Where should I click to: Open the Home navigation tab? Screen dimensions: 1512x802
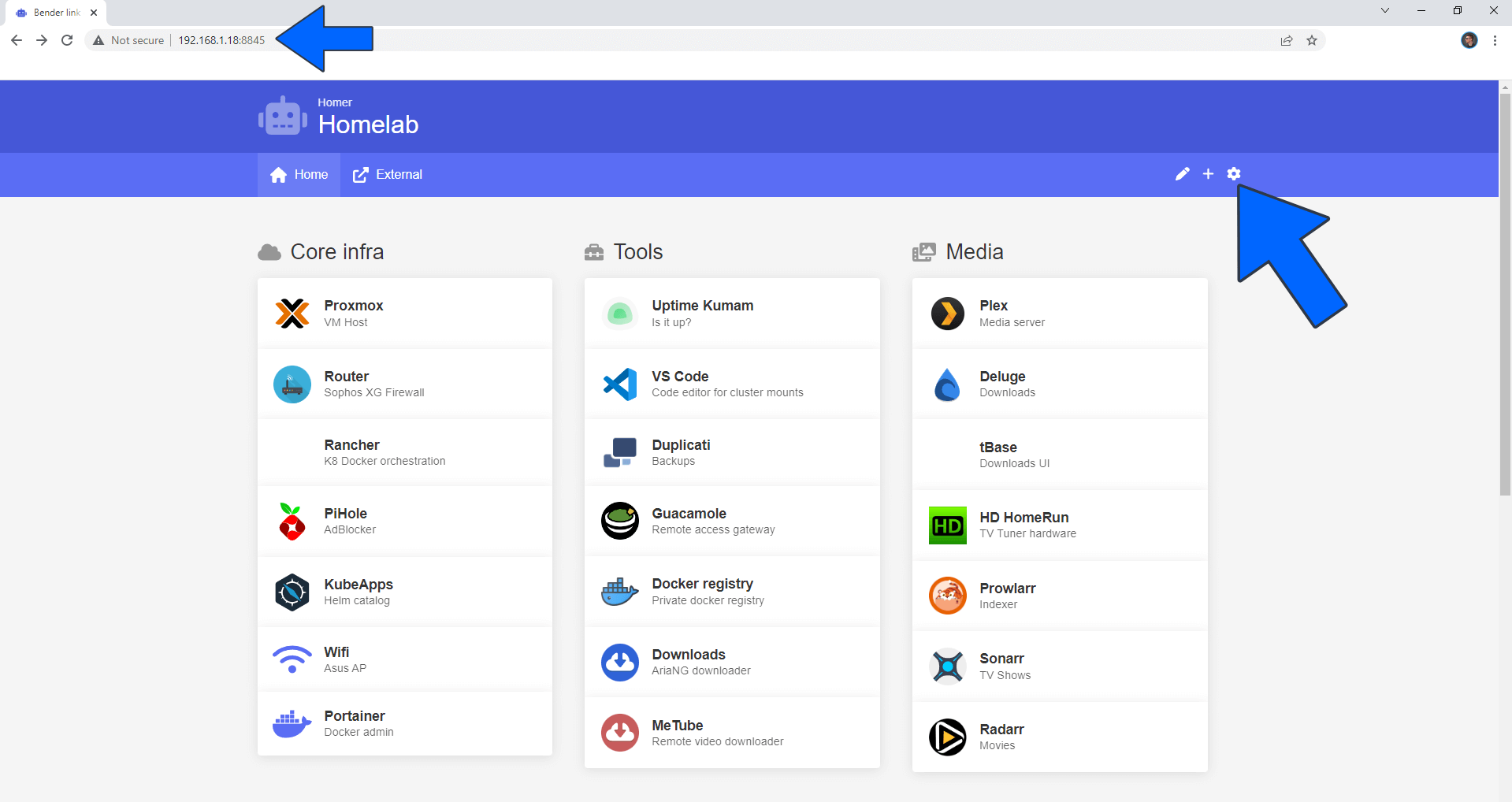click(299, 175)
